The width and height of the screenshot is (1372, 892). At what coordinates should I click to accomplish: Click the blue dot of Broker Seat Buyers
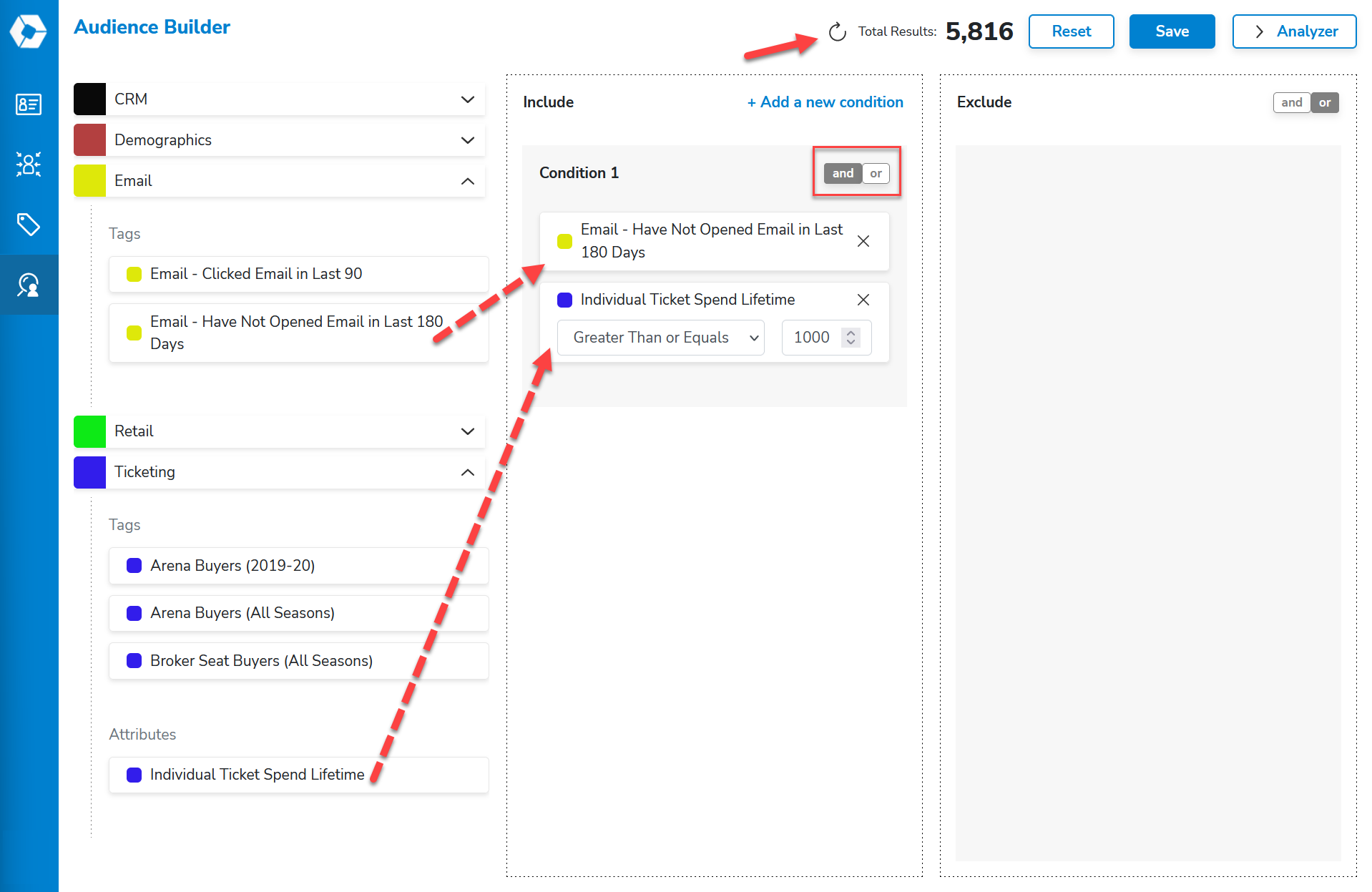(x=134, y=661)
